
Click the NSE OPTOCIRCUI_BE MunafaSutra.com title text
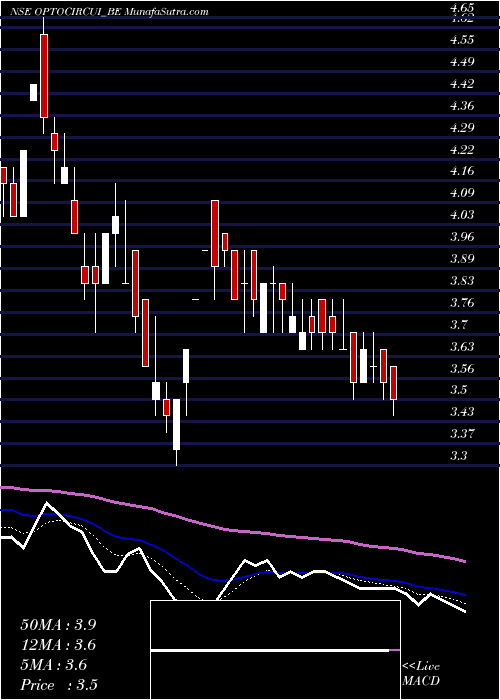coord(108,12)
